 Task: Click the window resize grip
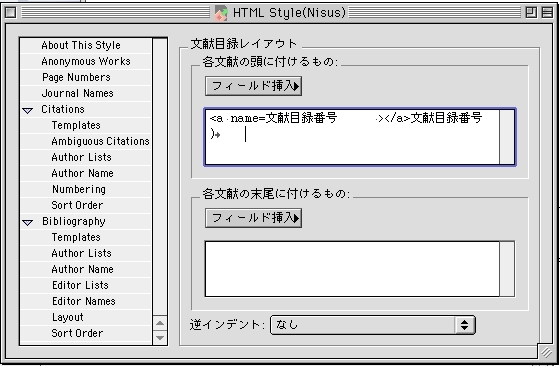click(x=546, y=352)
